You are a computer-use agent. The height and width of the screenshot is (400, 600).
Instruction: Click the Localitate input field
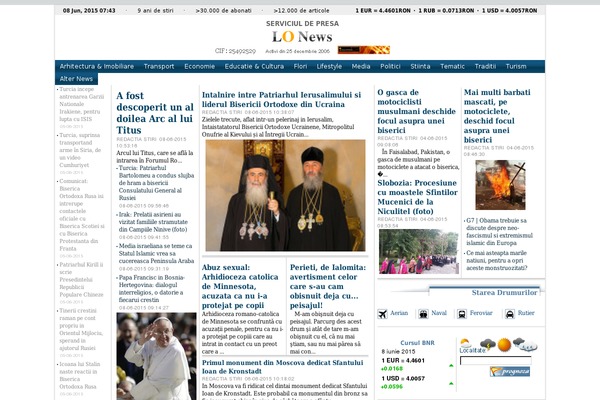496,360
